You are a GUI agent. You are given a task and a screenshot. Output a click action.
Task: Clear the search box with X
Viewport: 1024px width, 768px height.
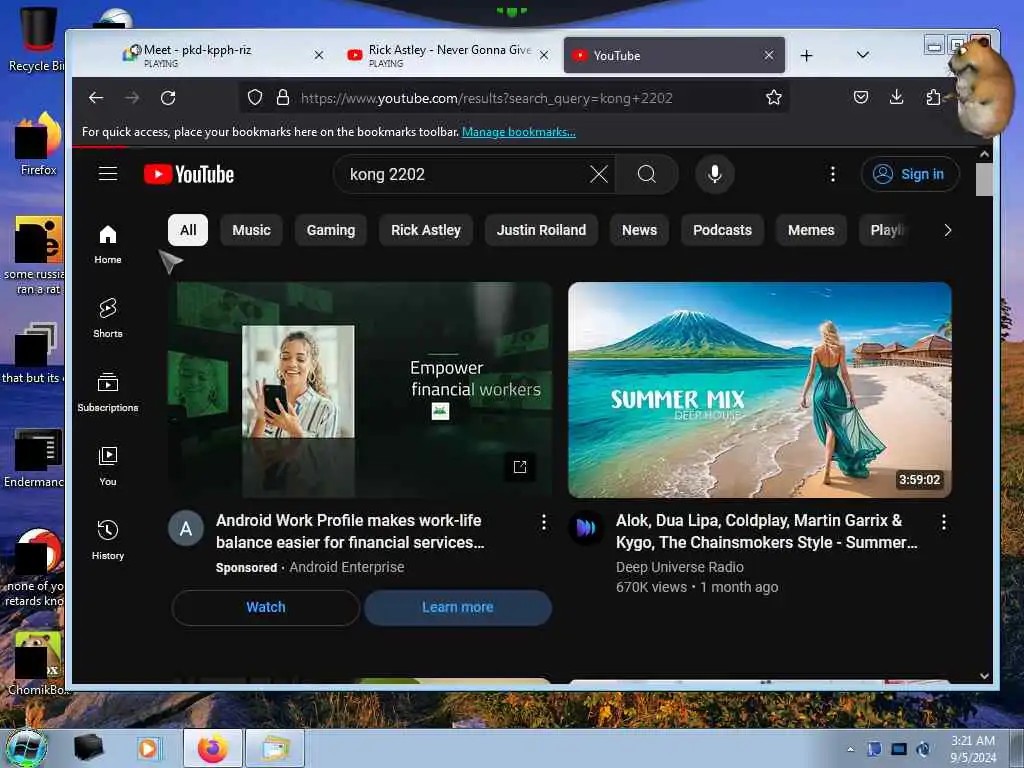pyautogui.click(x=598, y=174)
